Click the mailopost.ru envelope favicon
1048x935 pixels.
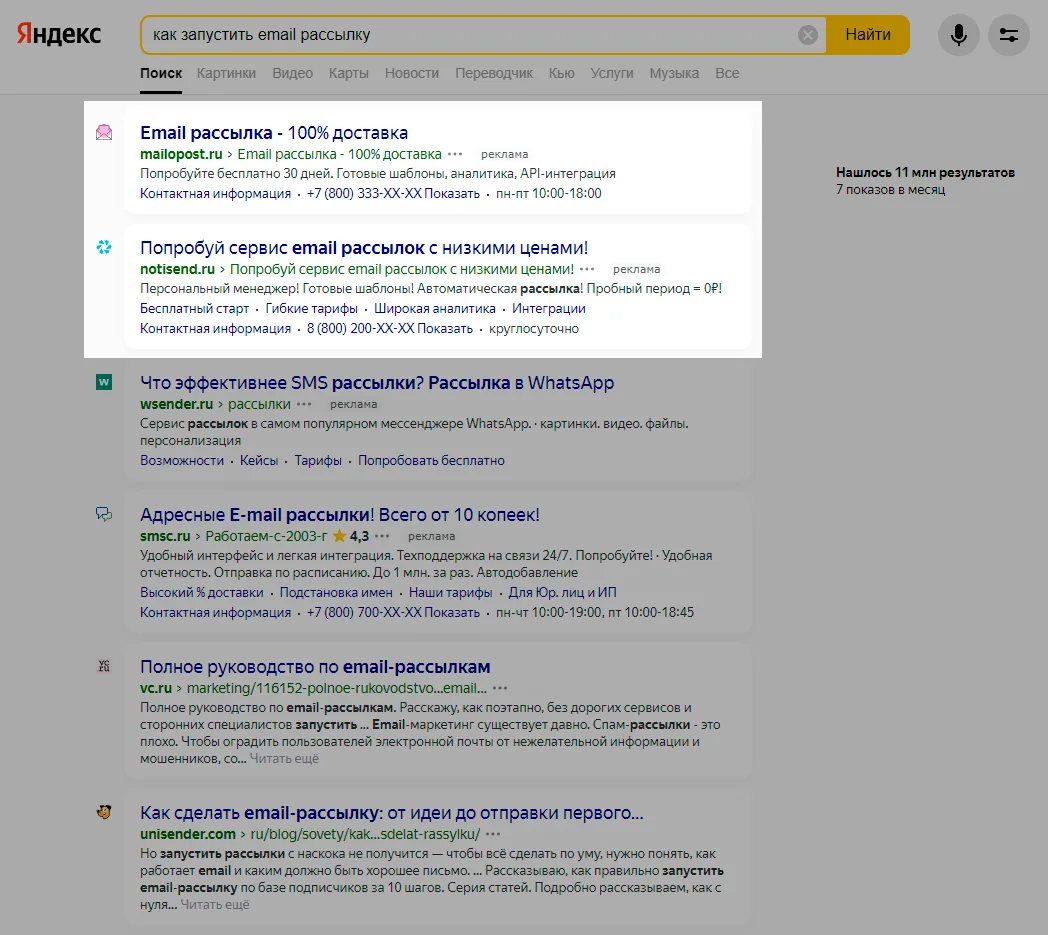click(x=104, y=132)
